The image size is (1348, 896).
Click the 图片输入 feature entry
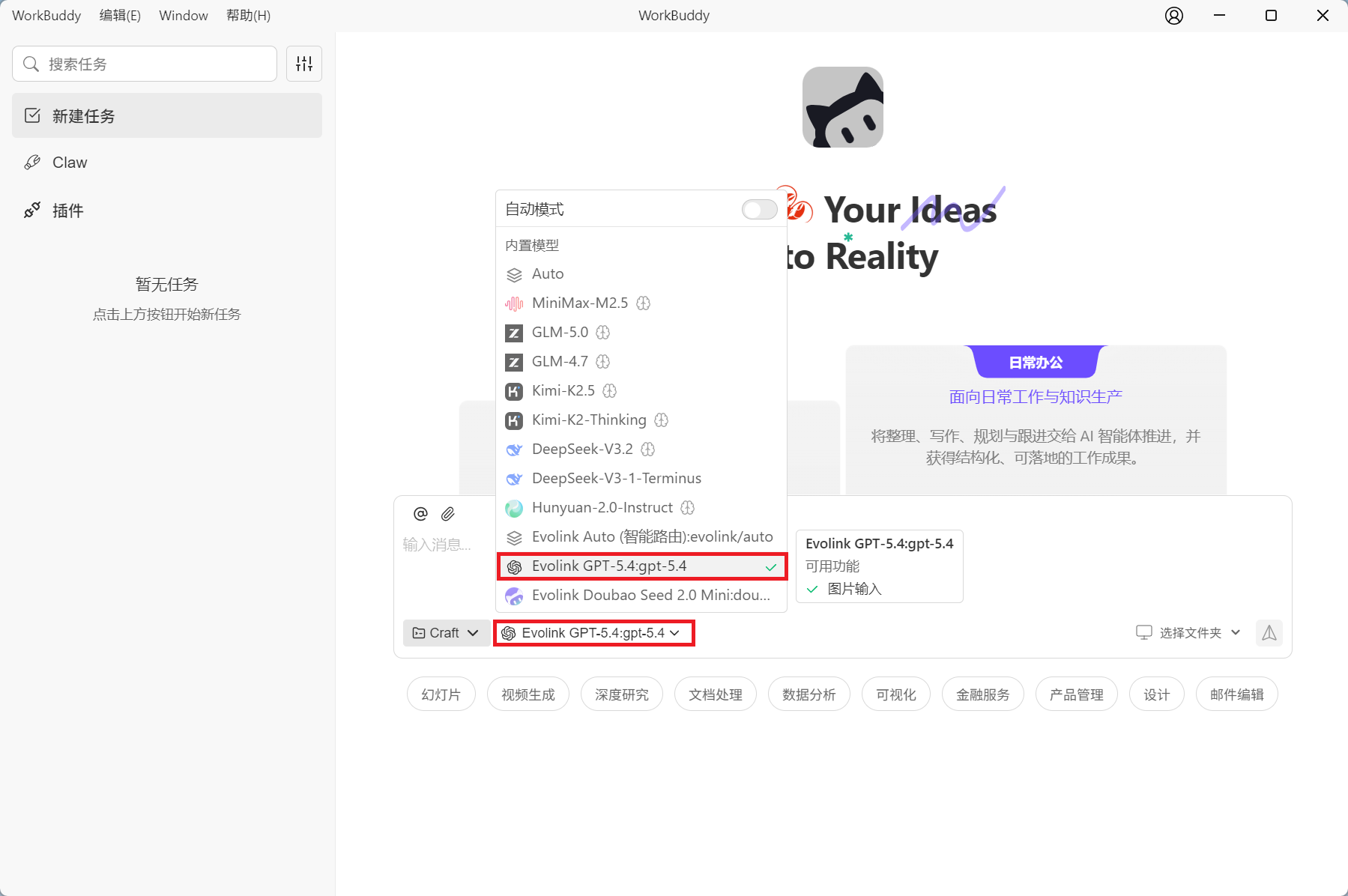point(844,589)
